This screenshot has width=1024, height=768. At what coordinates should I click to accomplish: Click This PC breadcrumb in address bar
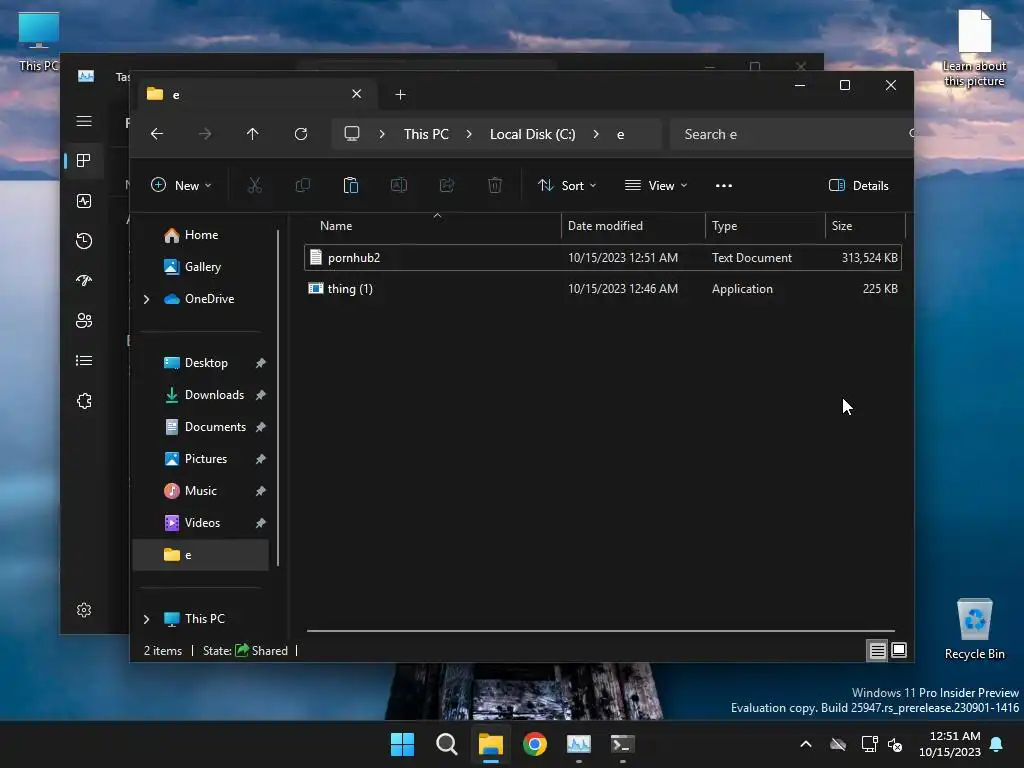426,134
